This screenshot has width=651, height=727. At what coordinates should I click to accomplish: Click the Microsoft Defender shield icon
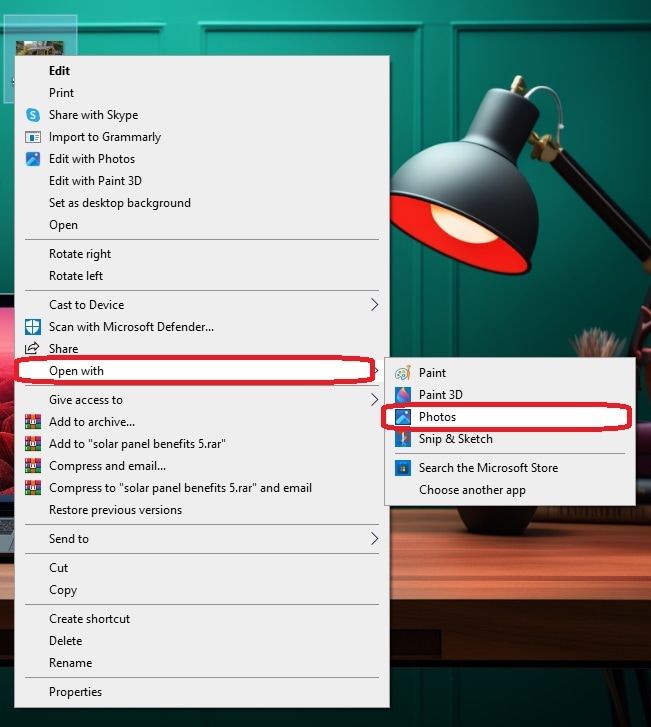point(33,327)
